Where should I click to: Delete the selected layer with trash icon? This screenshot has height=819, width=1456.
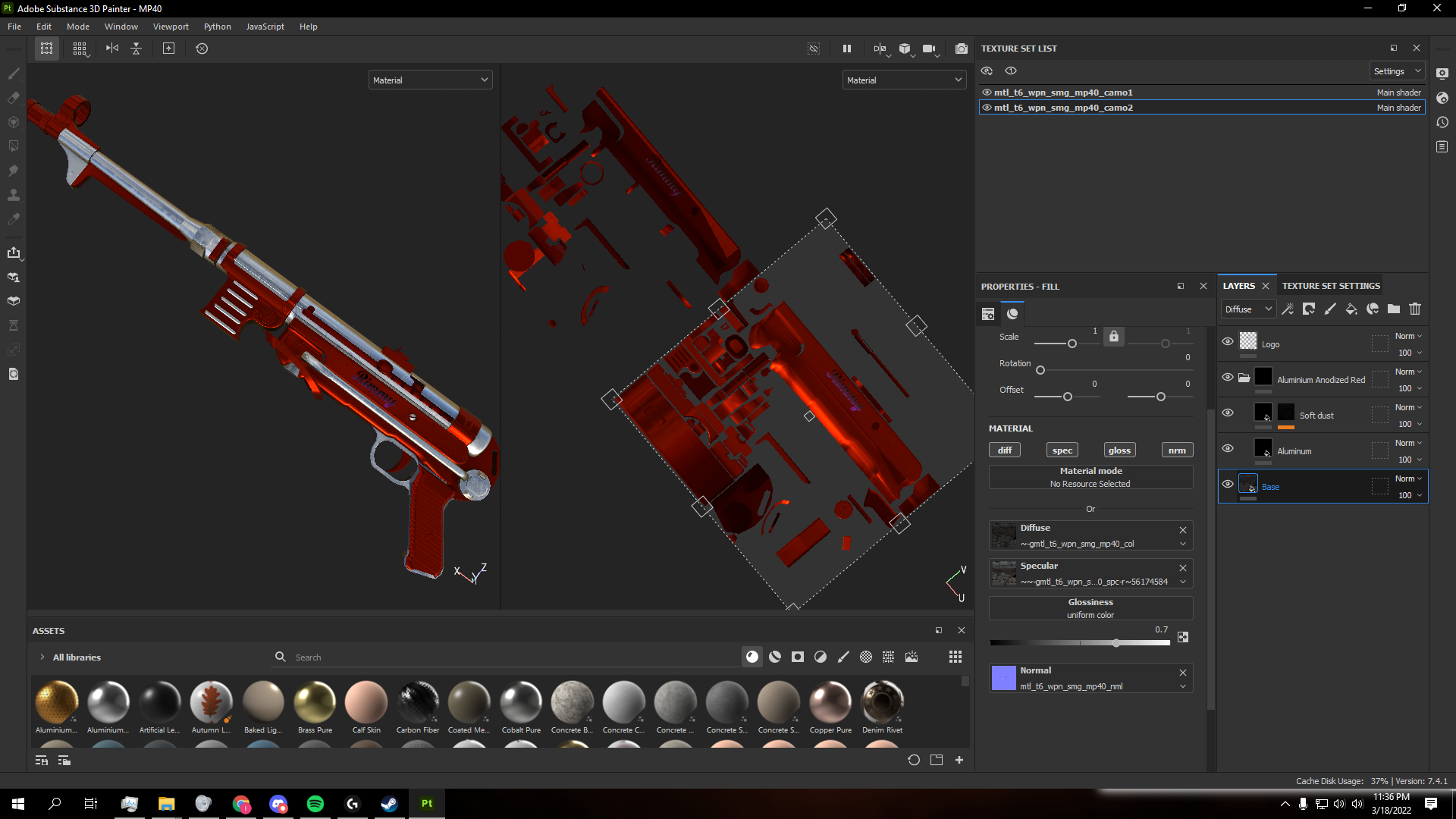click(x=1415, y=309)
